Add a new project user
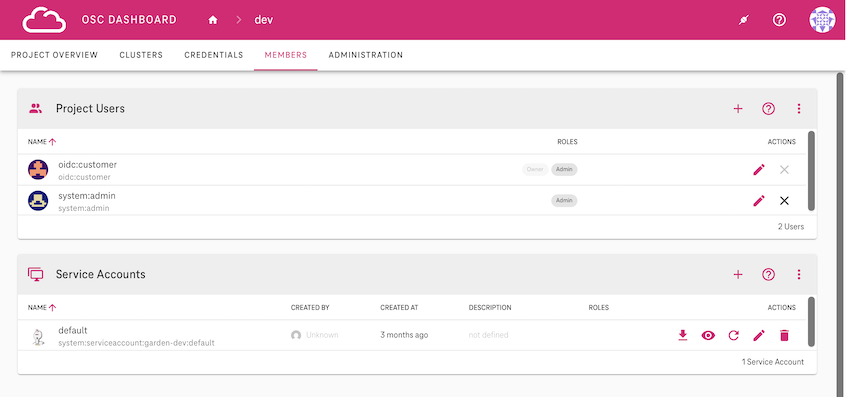846x397 pixels. coord(738,108)
